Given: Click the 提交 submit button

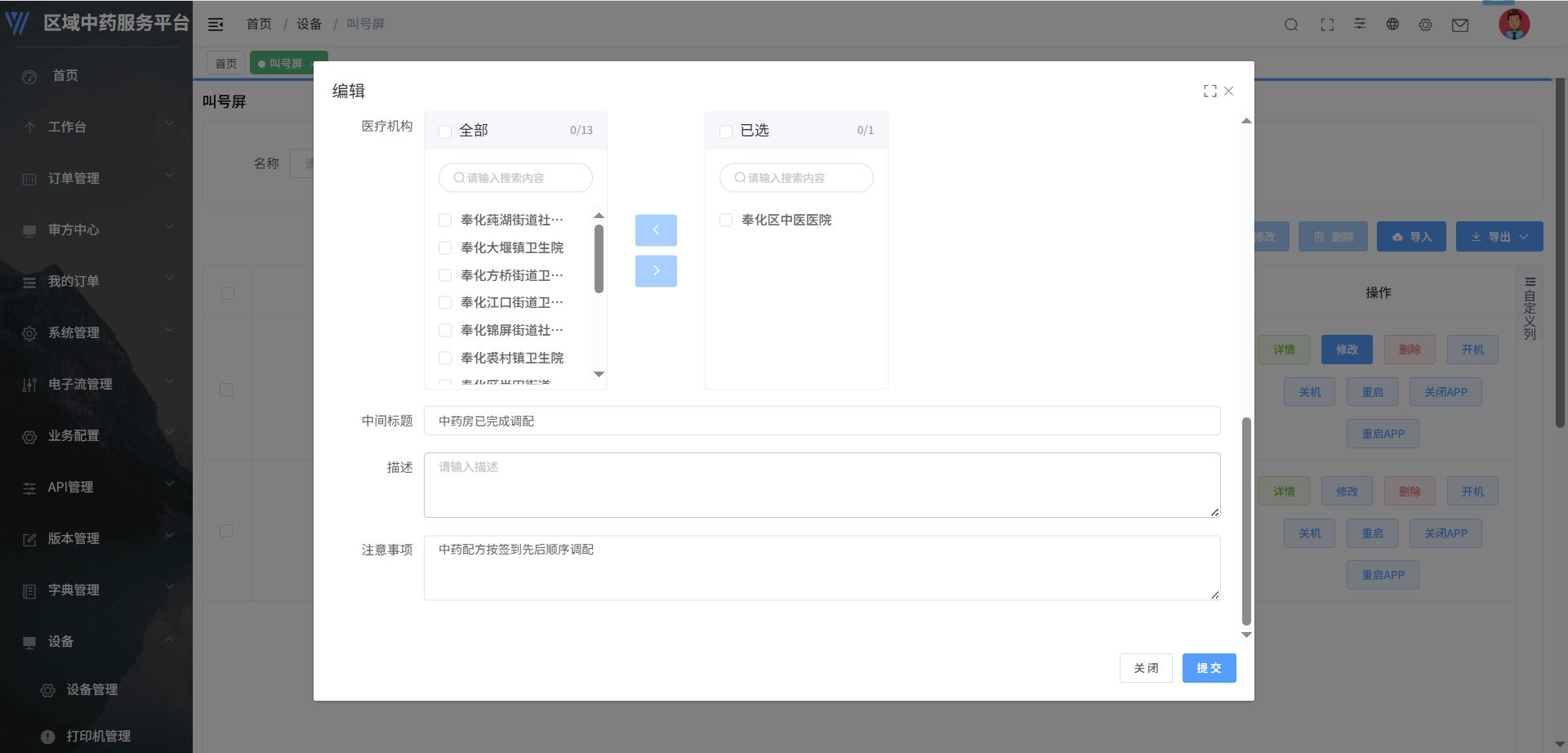Looking at the screenshot, I should pos(1209,668).
